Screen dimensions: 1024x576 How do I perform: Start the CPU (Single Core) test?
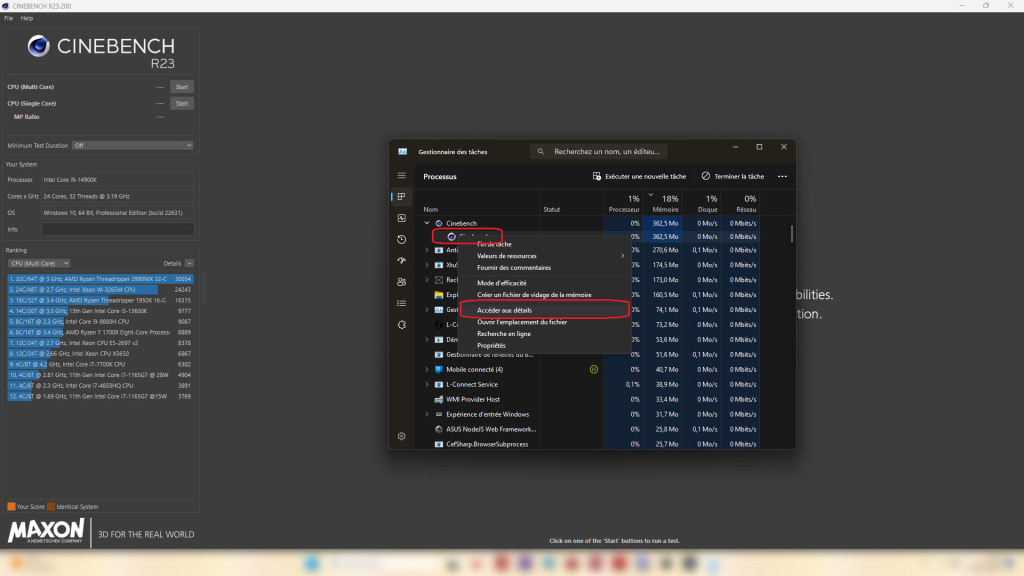[182, 103]
